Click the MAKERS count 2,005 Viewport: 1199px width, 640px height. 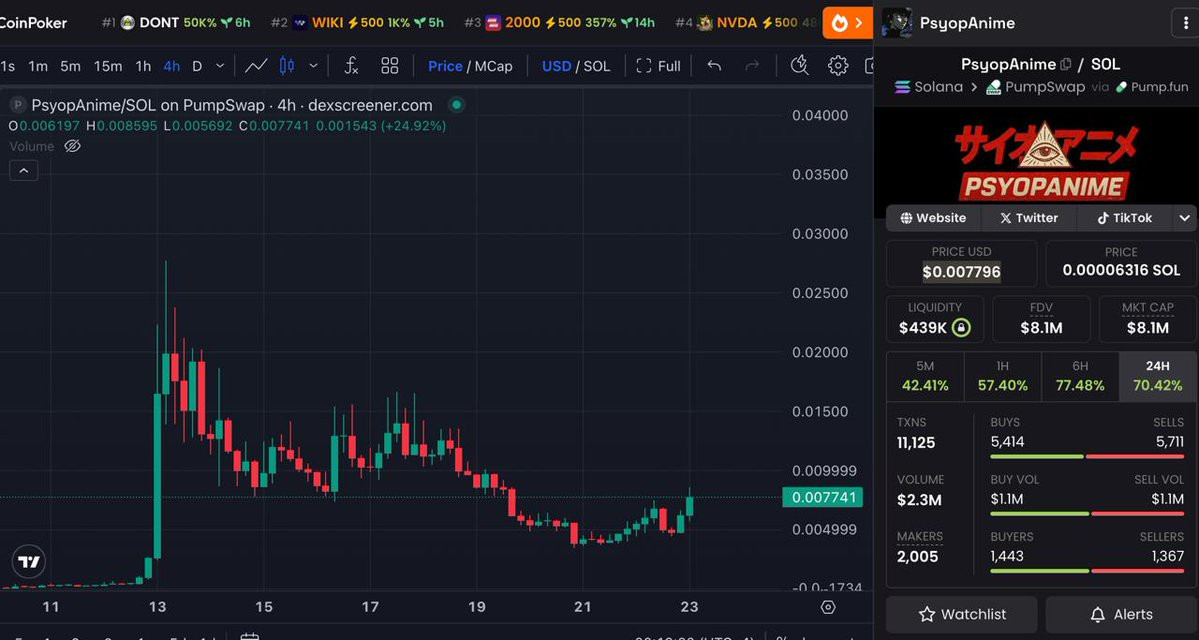[918, 557]
